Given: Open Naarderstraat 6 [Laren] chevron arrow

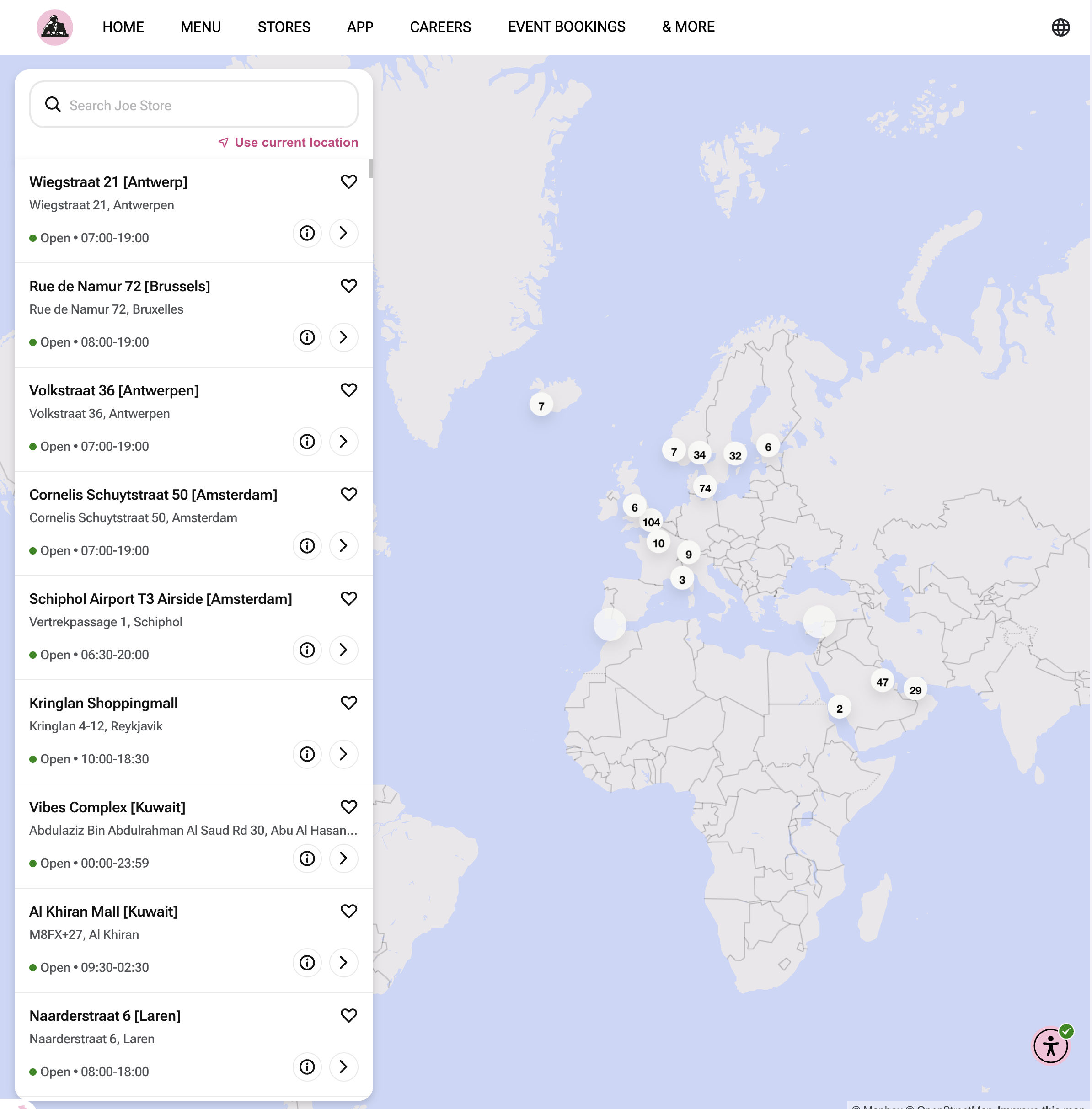Looking at the screenshot, I should (x=343, y=1066).
